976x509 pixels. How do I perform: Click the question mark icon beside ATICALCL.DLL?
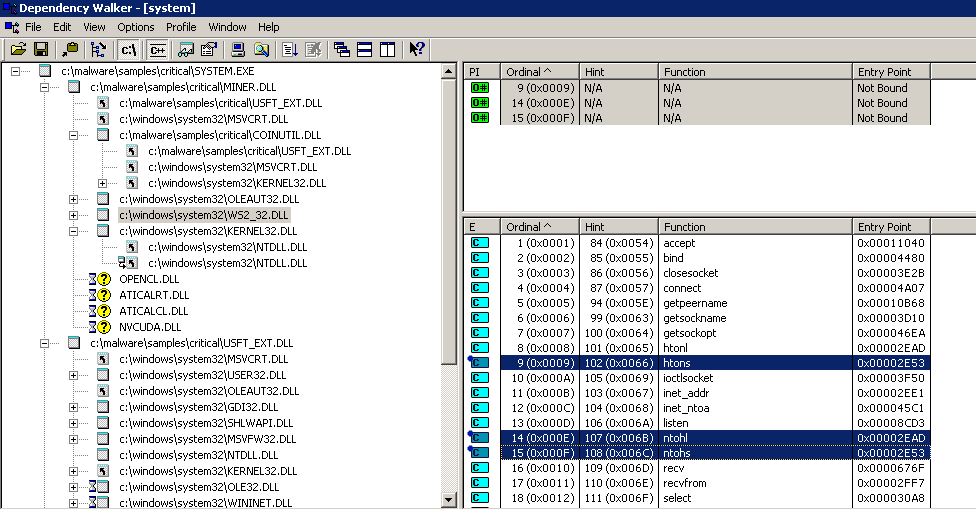coord(104,311)
